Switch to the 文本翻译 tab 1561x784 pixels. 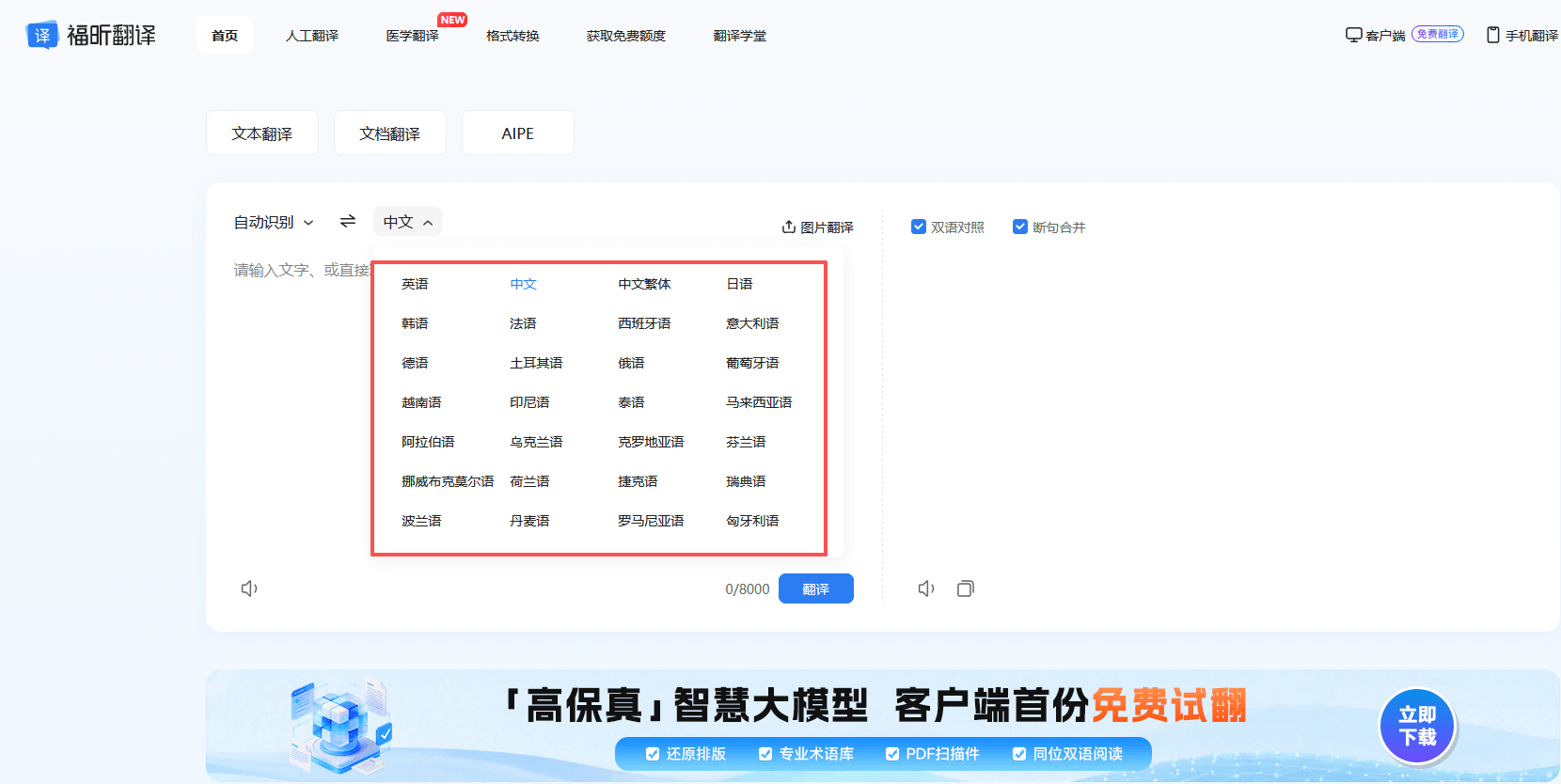click(x=262, y=133)
